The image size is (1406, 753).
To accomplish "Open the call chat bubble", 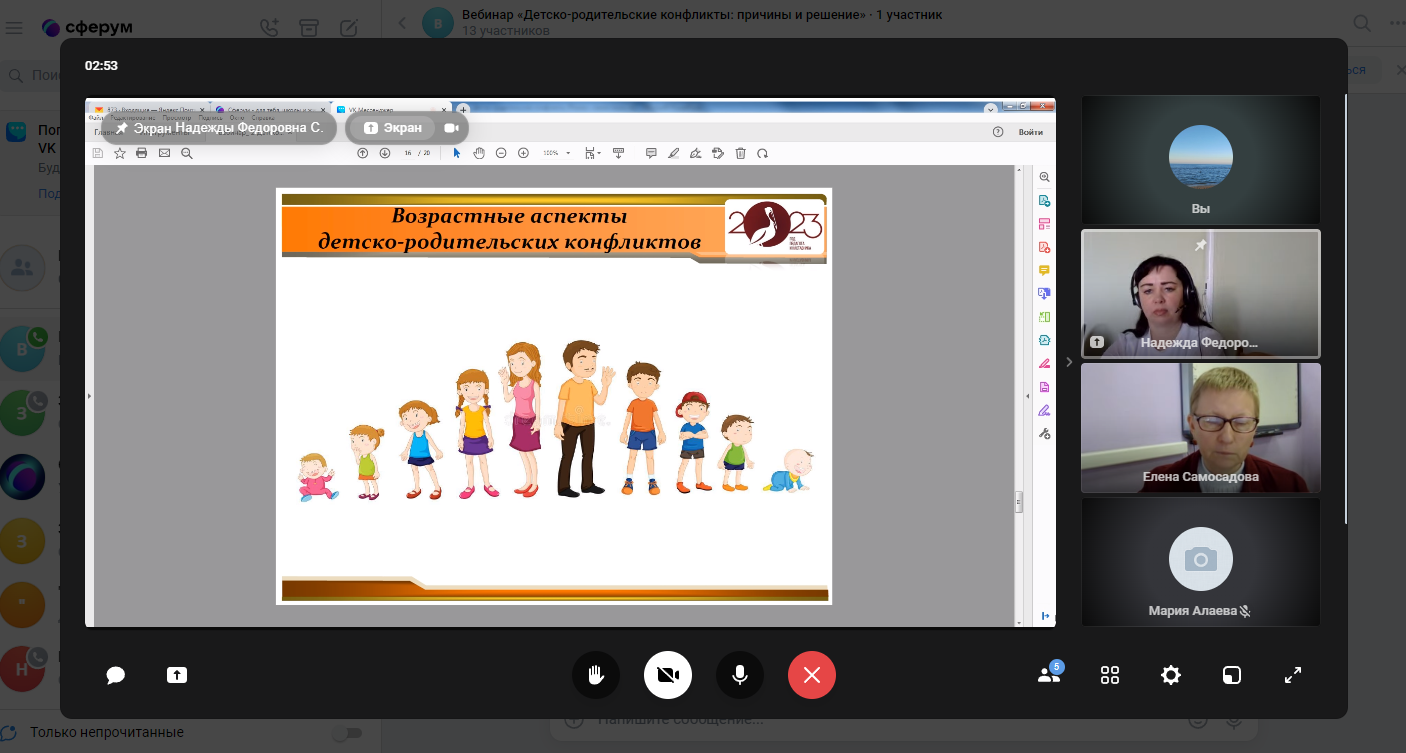I will pyautogui.click(x=116, y=675).
